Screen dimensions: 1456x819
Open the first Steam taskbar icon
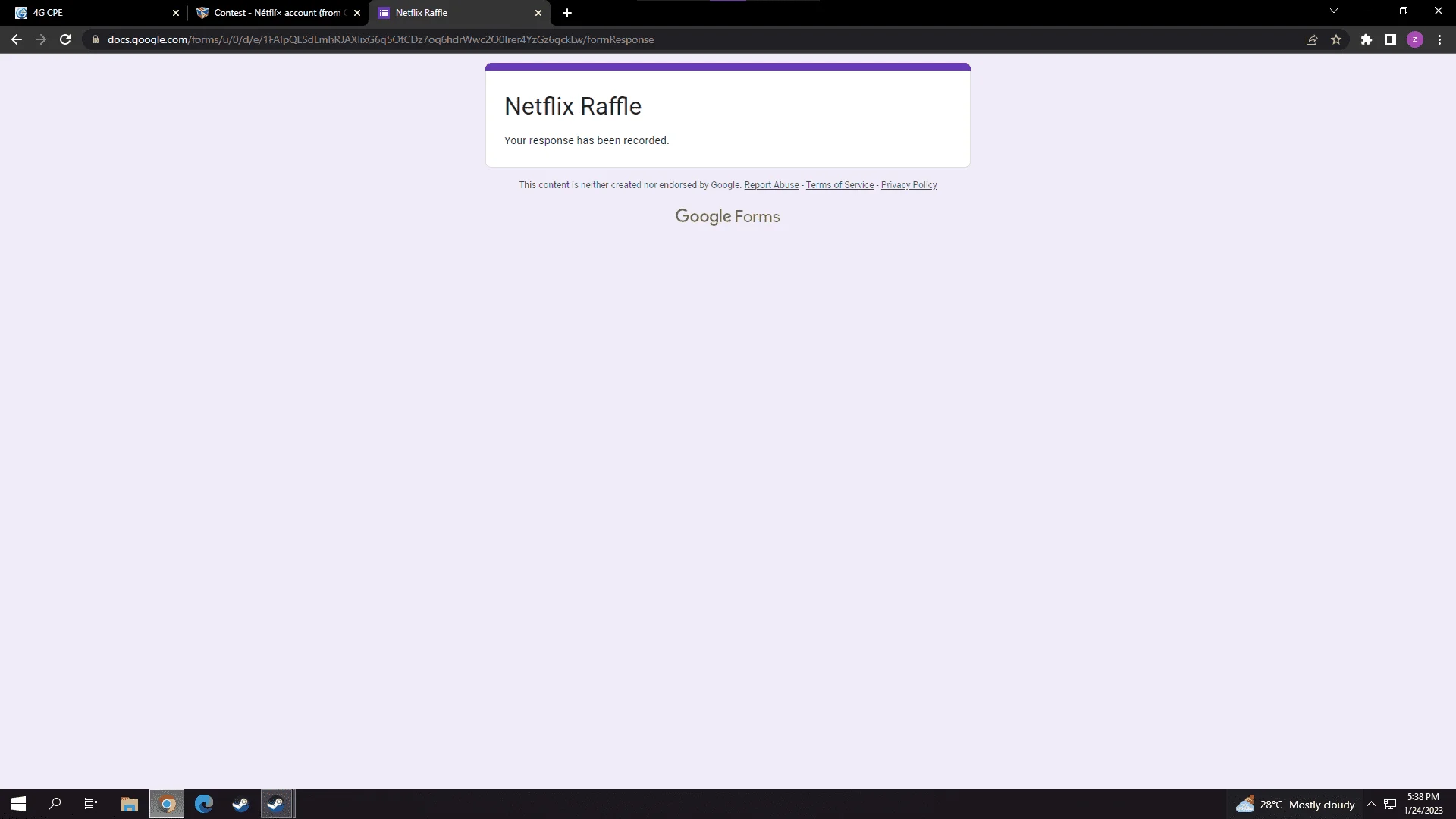[x=241, y=804]
